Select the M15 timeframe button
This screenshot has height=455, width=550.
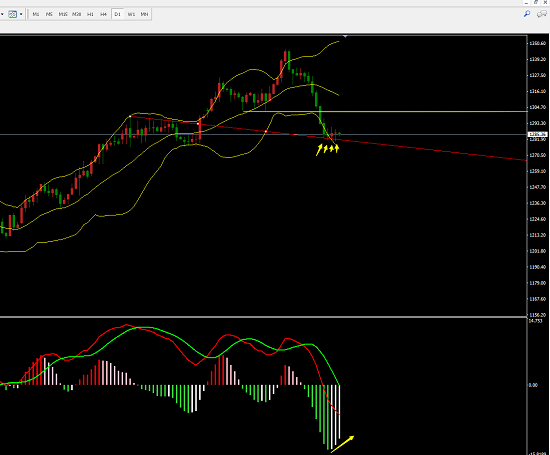[x=63, y=14]
